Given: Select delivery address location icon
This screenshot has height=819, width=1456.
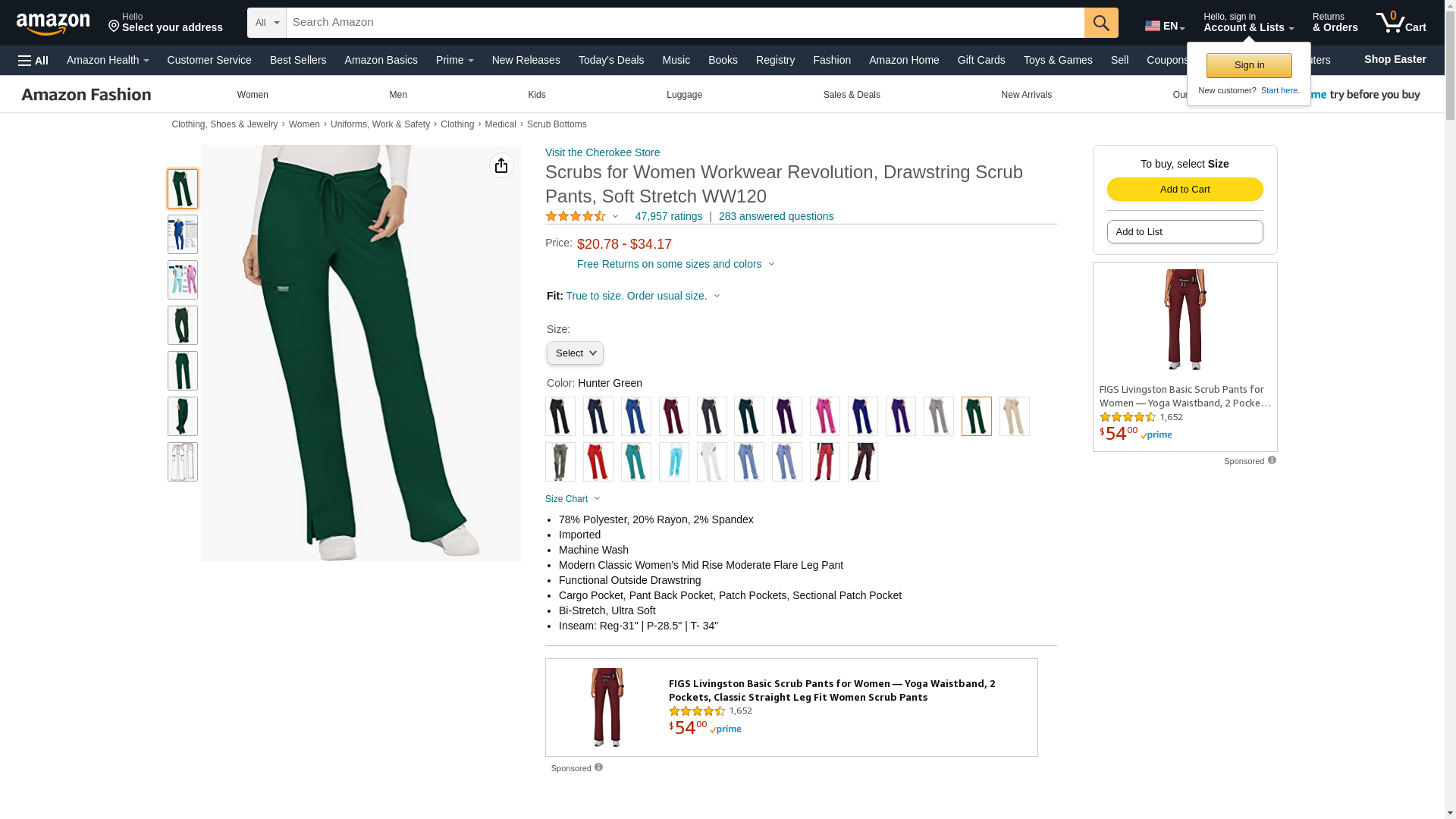Looking at the screenshot, I should (115, 27).
